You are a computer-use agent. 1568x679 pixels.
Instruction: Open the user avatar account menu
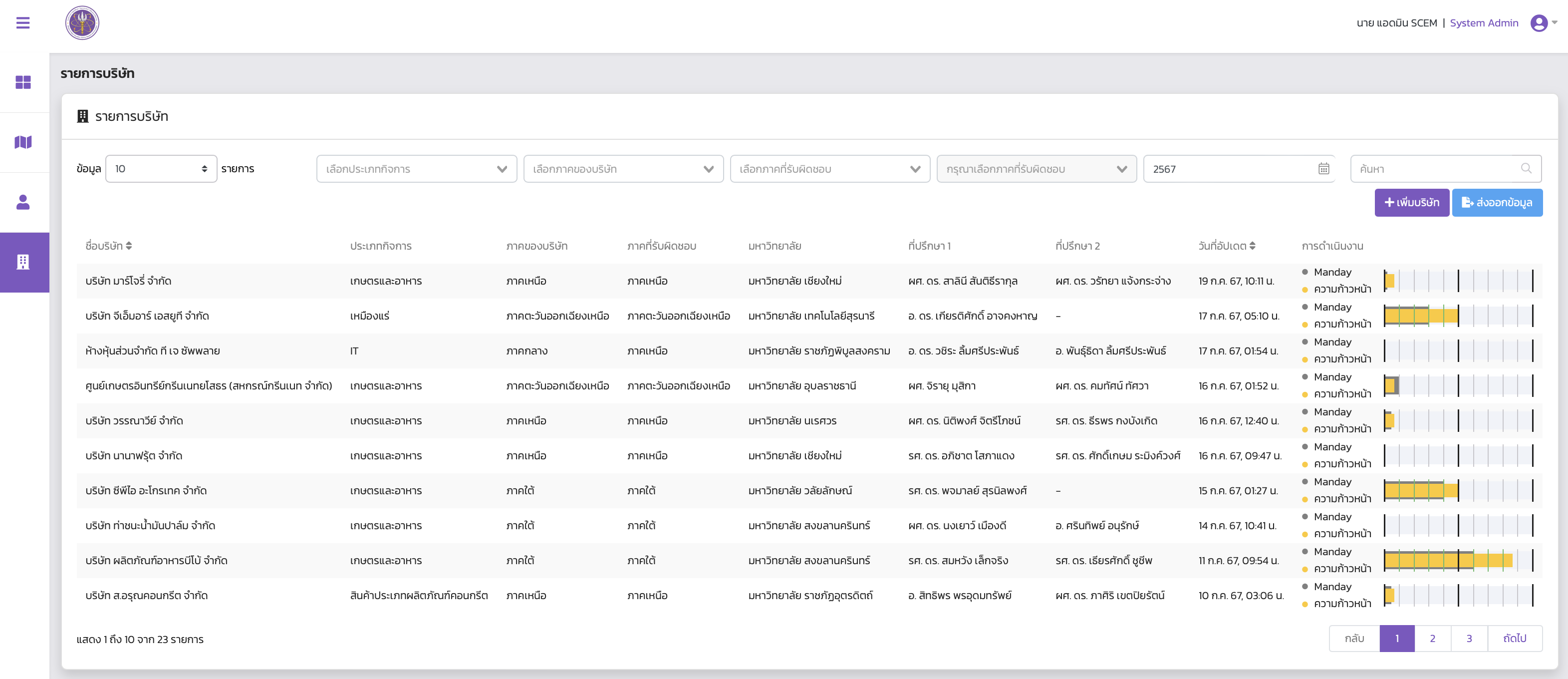click(x=1539, y=23)
